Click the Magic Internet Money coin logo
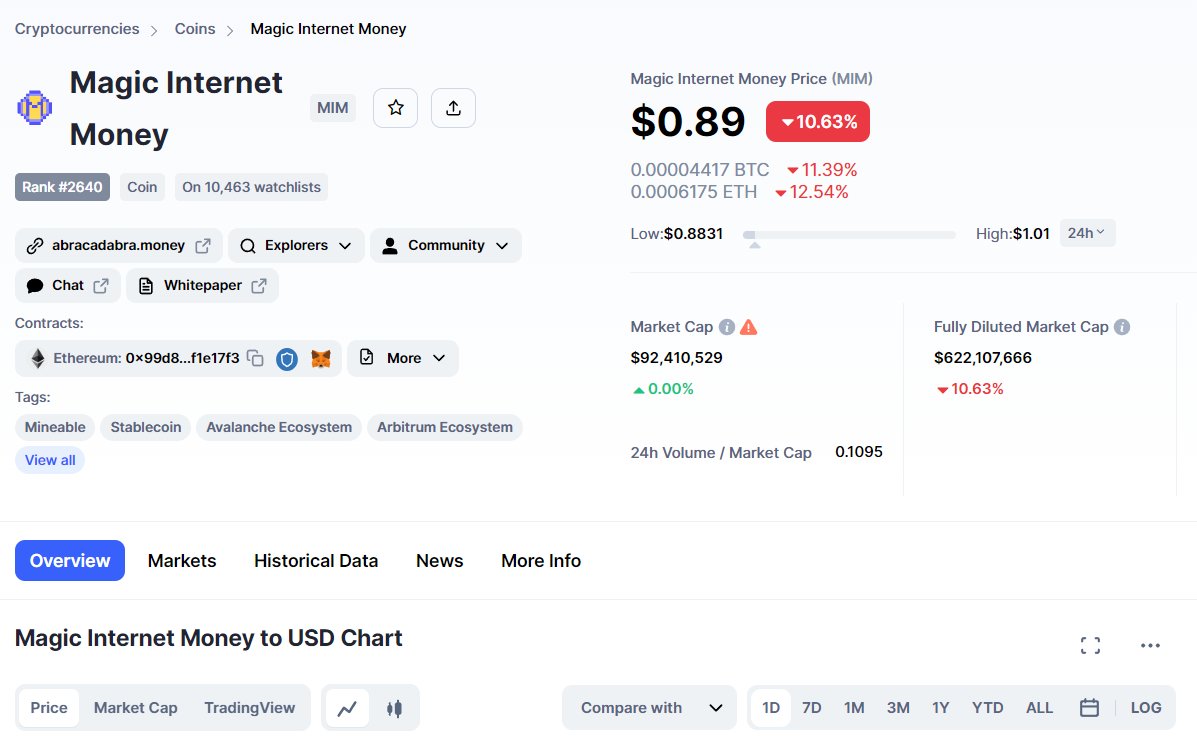1197x745 pixels. click(34, 108)
